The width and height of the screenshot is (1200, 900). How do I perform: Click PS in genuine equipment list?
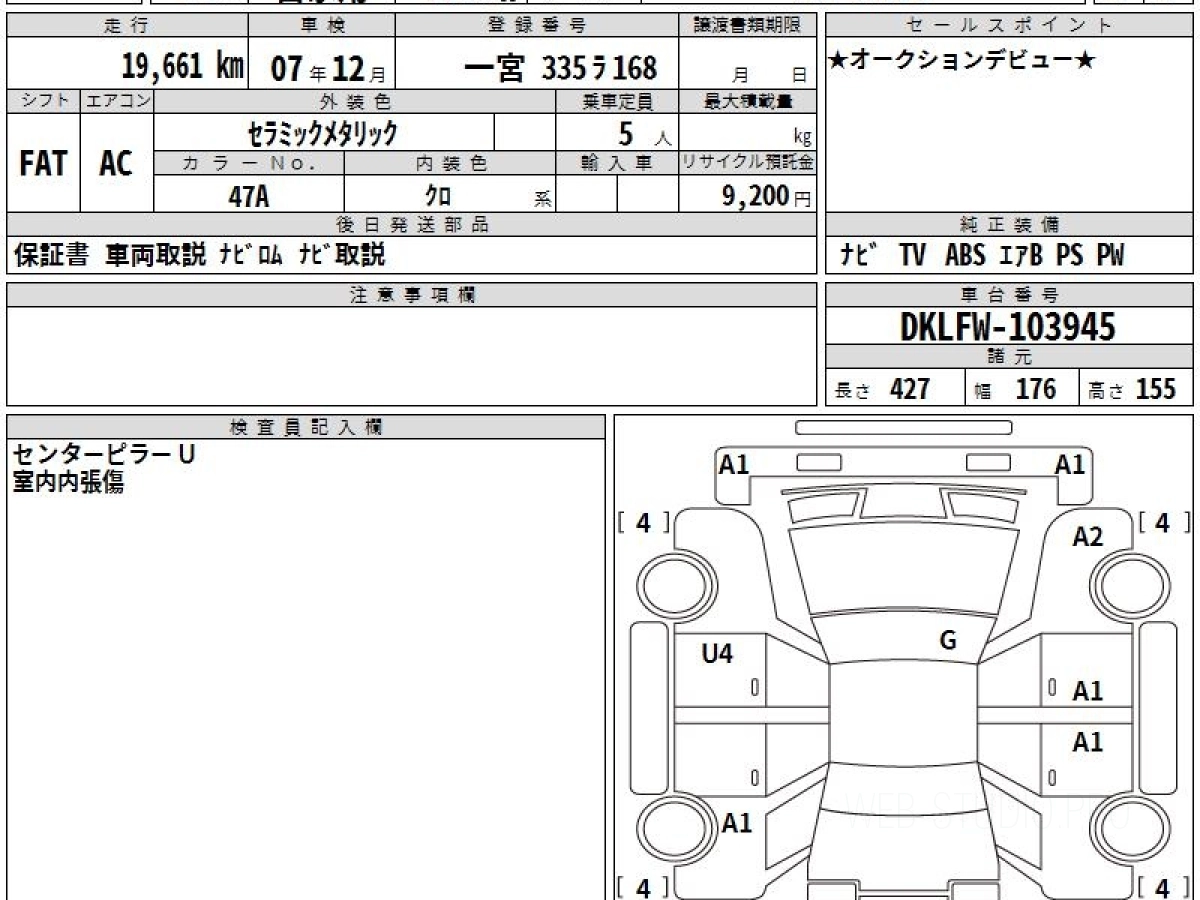1069,256
